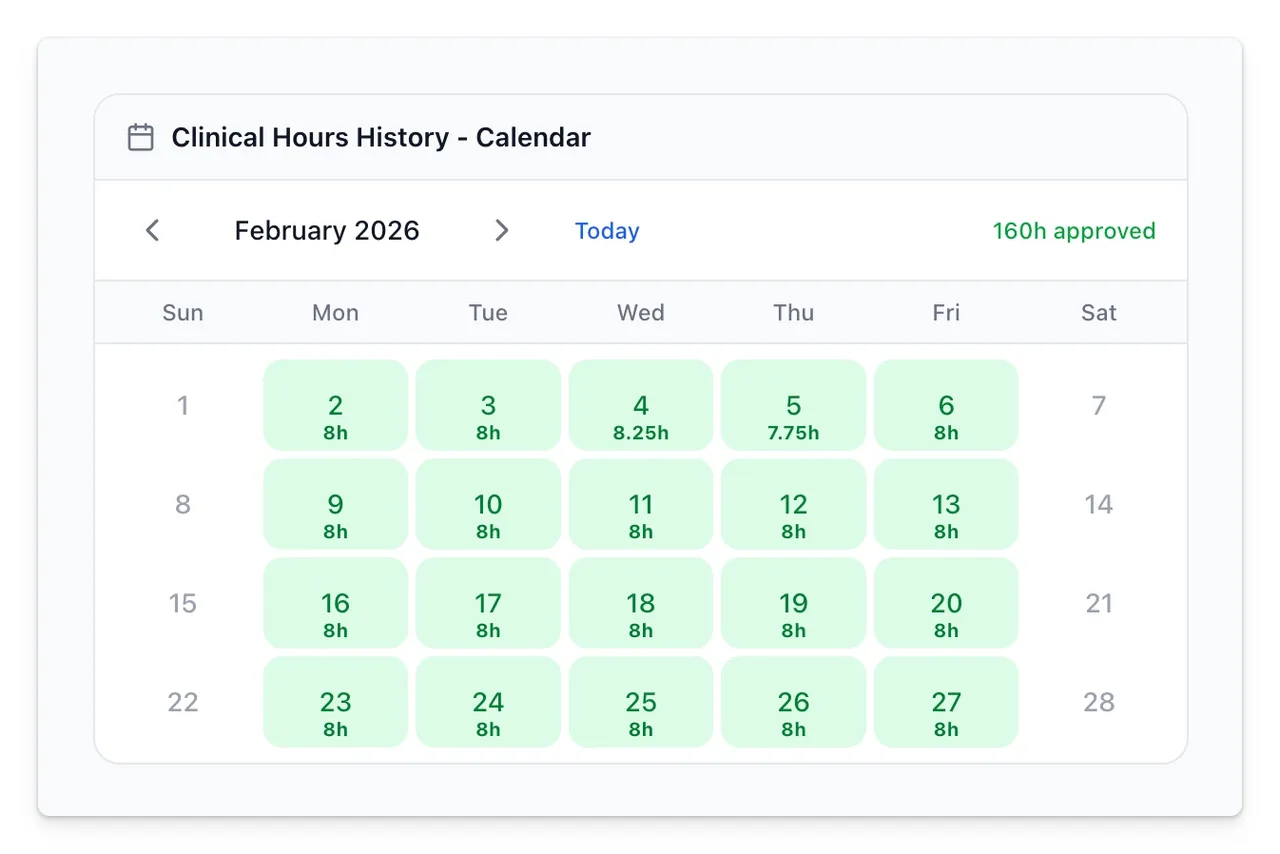Advance to March with the right chevron
This screenshot has height=854, width=1280.
click(502, 230)
